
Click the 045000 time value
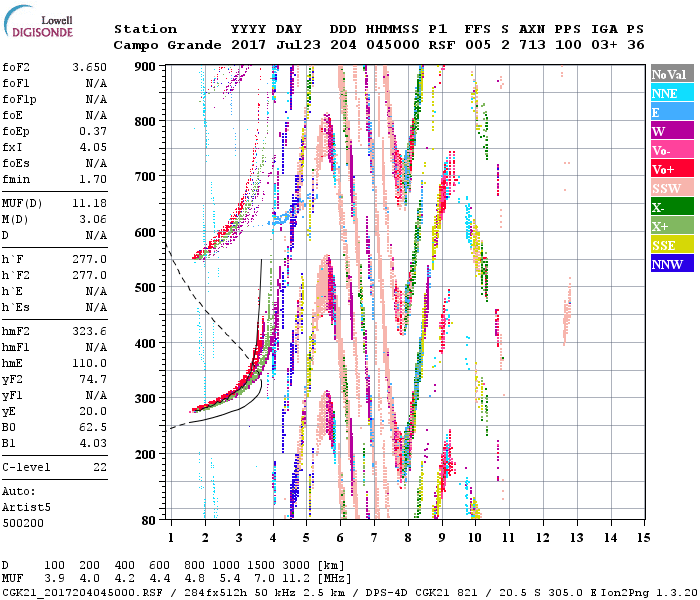(393, 45)
